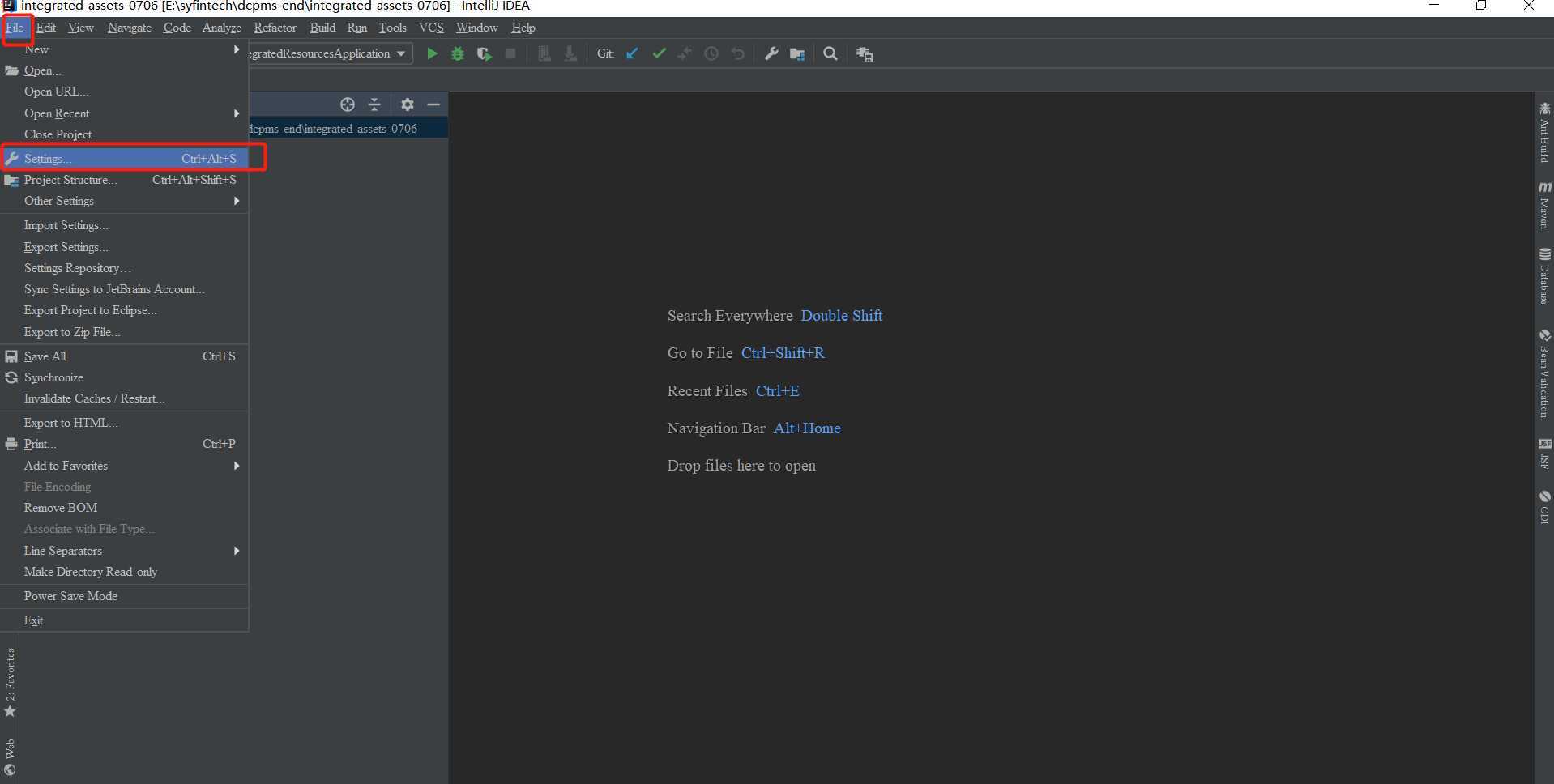Viewport: 1554px width, 784px height.
Task: Open the Edit menu
Action: click(x=46, y=28)
